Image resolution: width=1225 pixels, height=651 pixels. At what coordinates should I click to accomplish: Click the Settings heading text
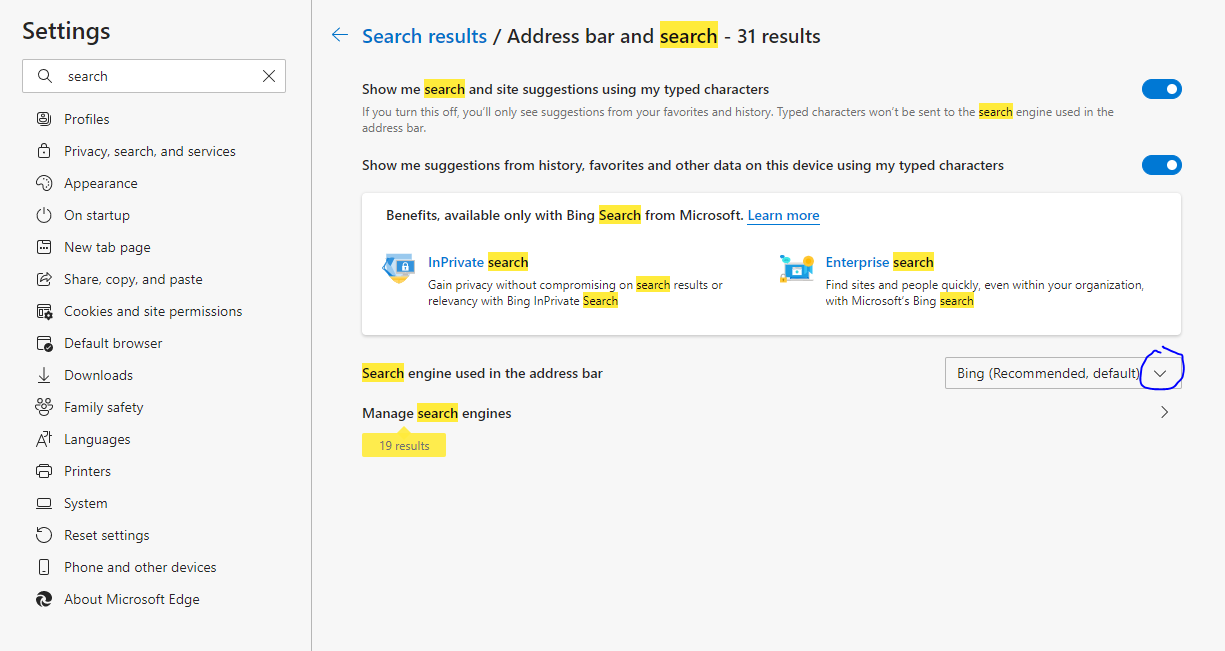66,30
